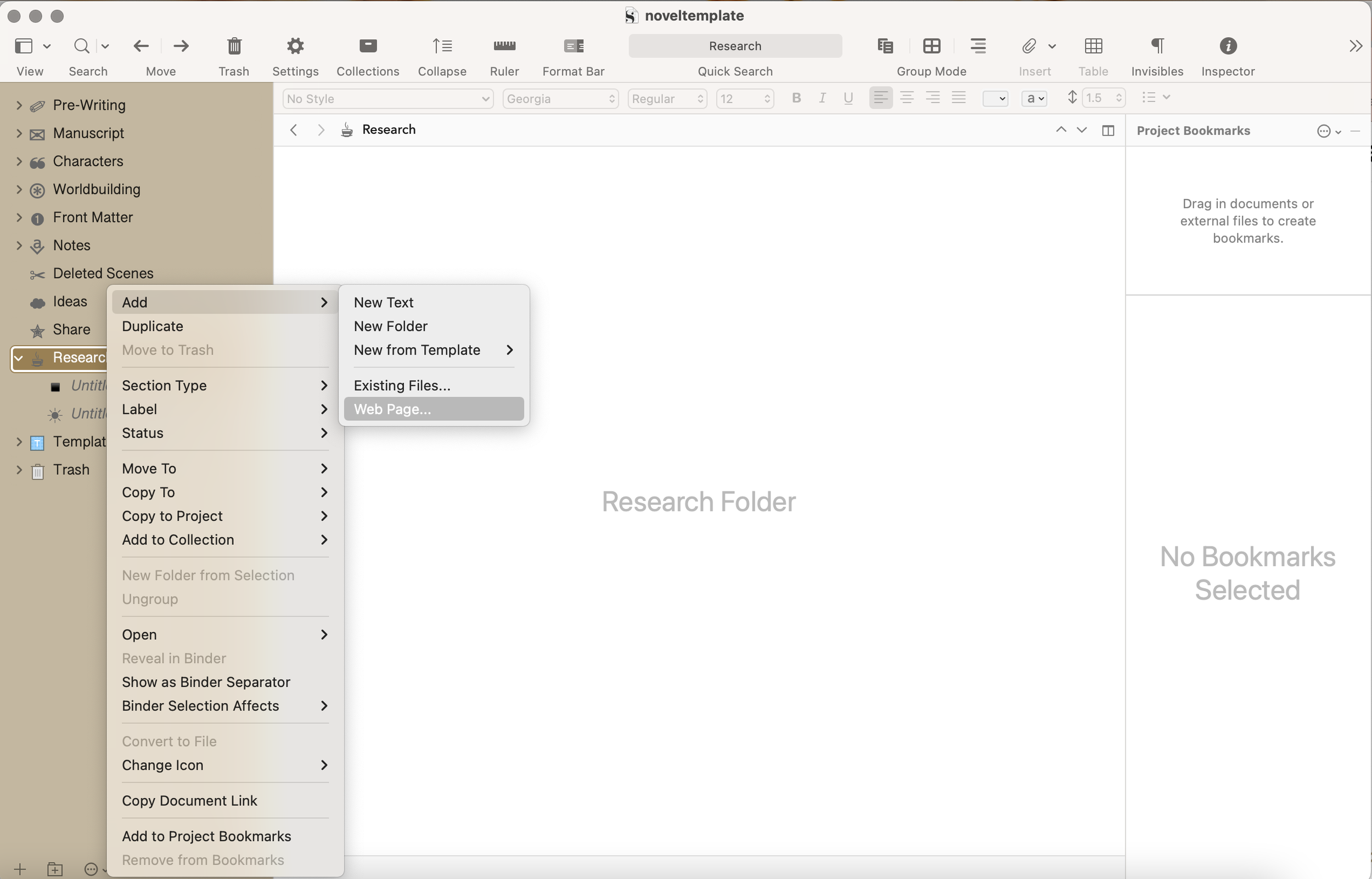The image size is (1372, 879).
Task: Click Copy Document Link entry
Action: tap(189, 800)
